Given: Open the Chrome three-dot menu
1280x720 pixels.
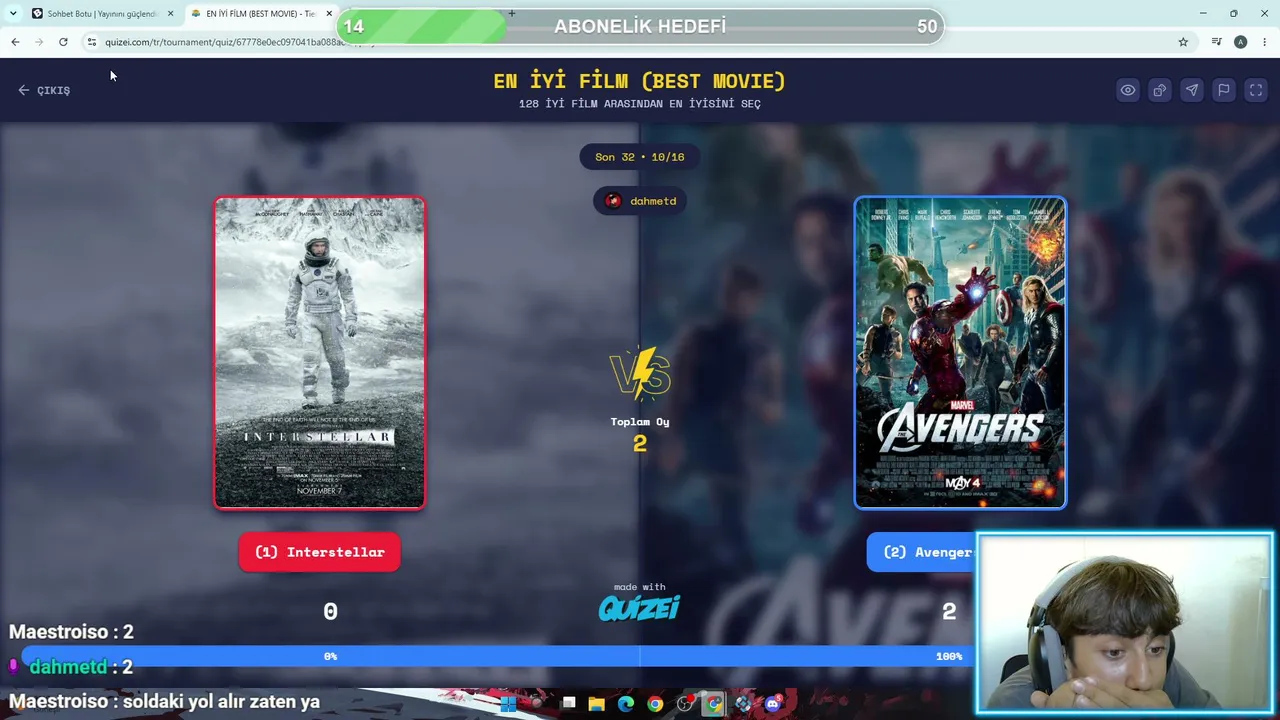Looking at the screenshot, I should [1264, 42].
